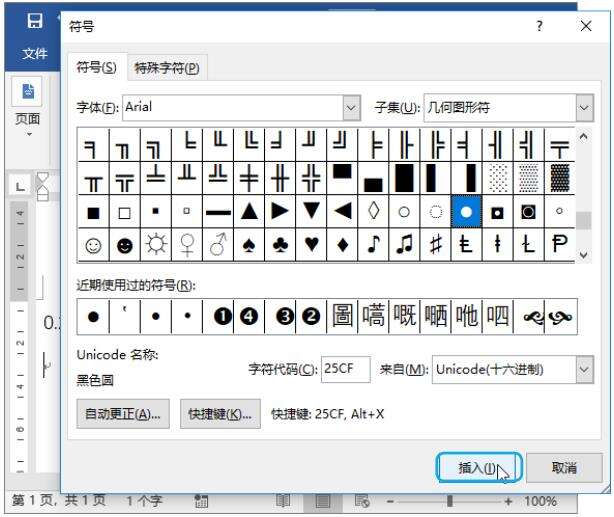The height and width of the screenshot is (517, 614).
Task: Click the 自动更正 button
Action: tap(123, 414)
